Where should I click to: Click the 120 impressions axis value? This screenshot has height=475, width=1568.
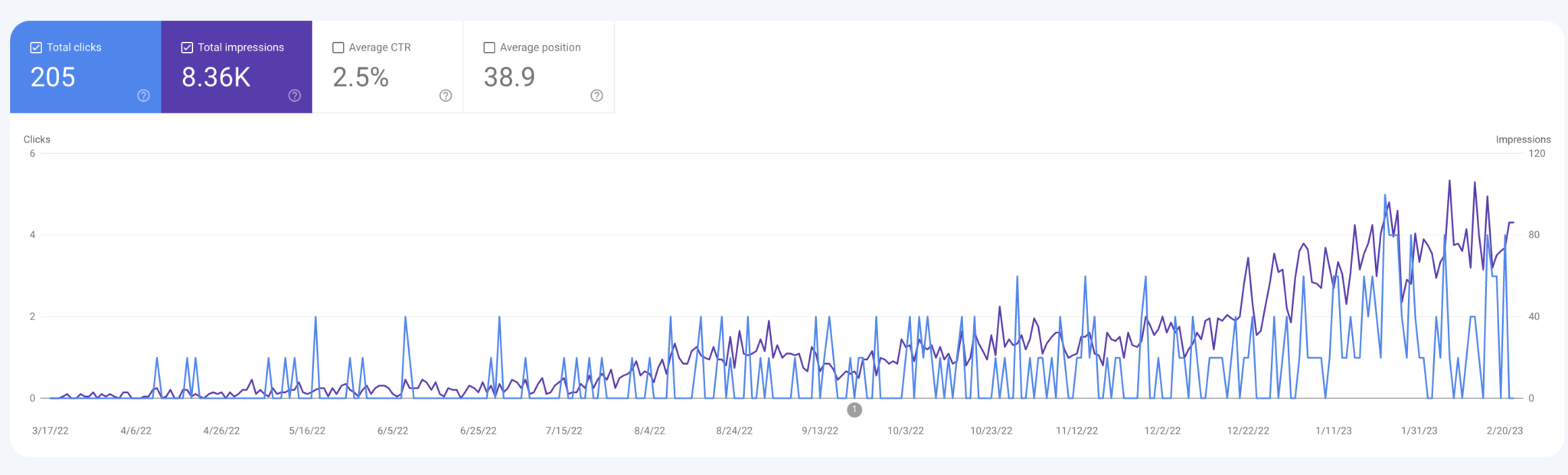pos(1537,153)
